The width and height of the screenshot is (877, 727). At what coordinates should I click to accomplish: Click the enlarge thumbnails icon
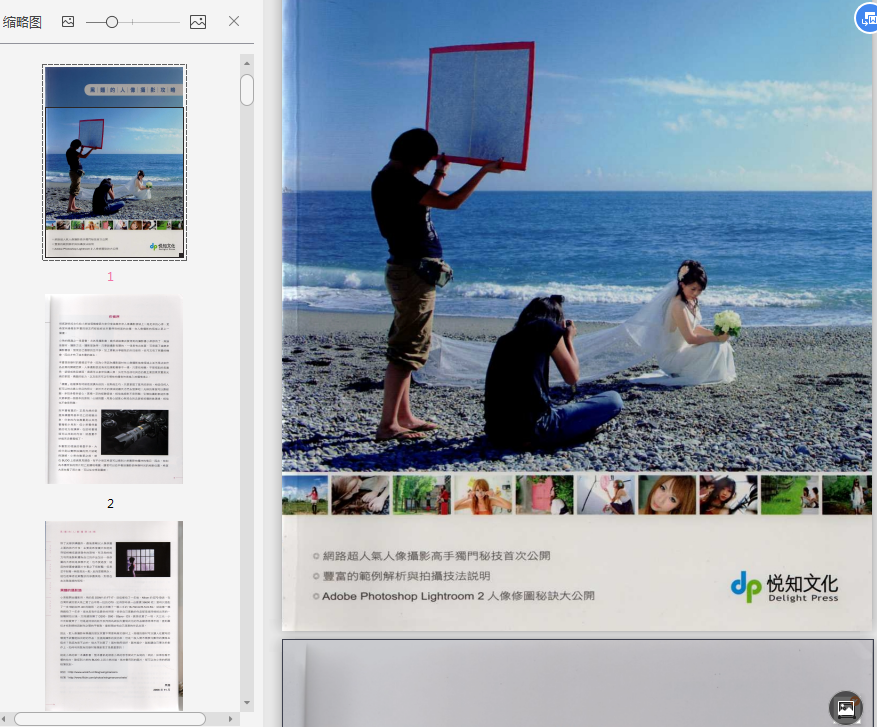click(198, 22)
